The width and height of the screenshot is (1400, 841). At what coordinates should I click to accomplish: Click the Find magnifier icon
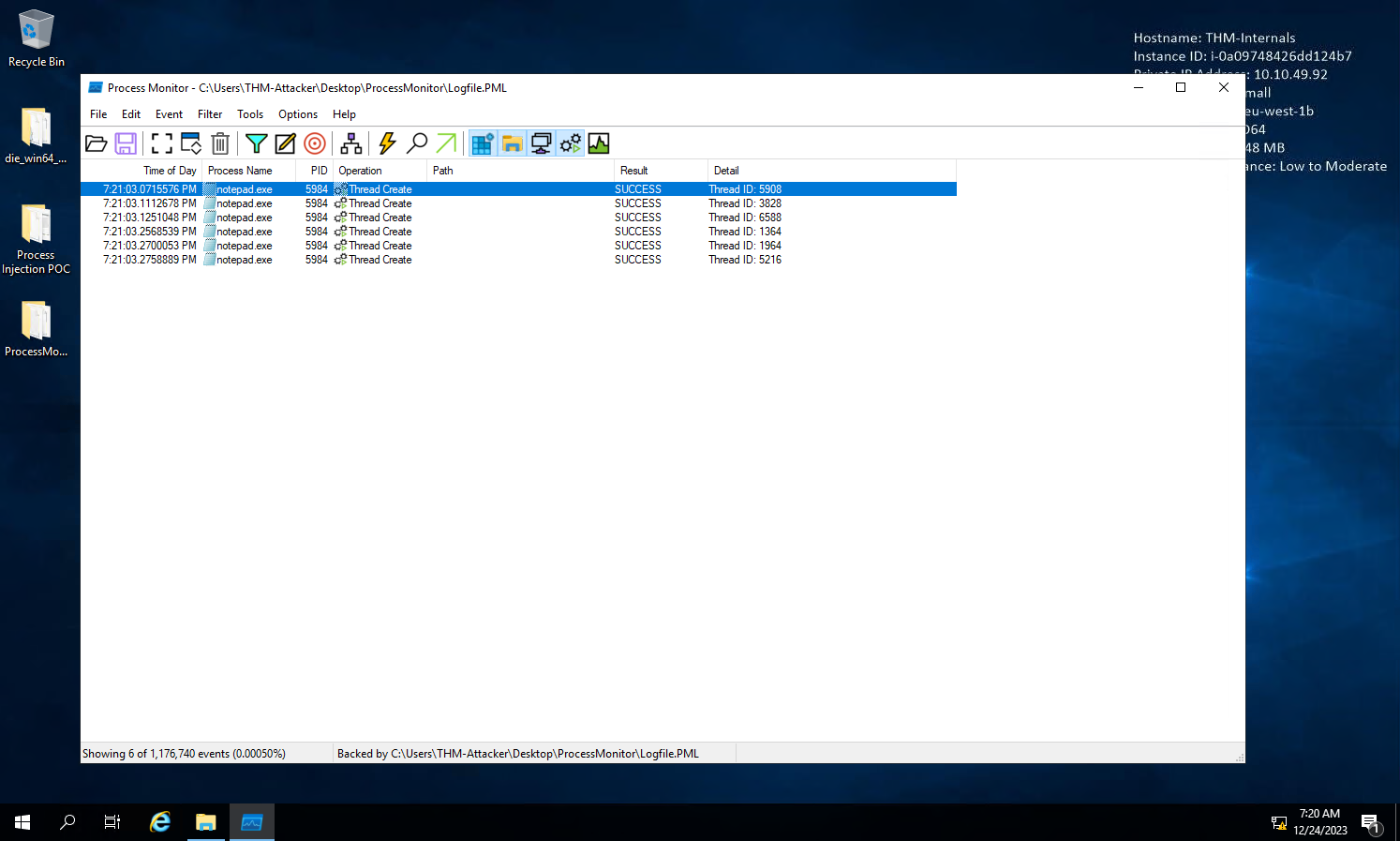(x=417, y=143)
